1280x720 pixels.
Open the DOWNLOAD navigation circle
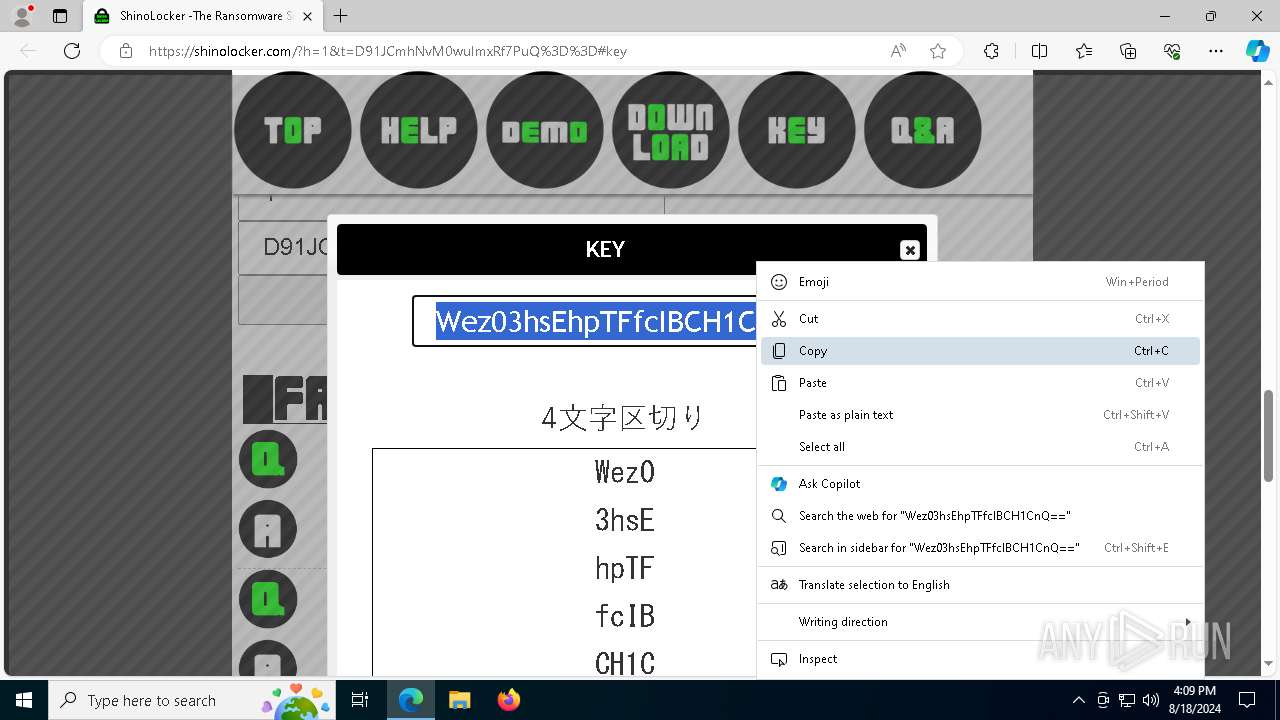pos(670,130)
